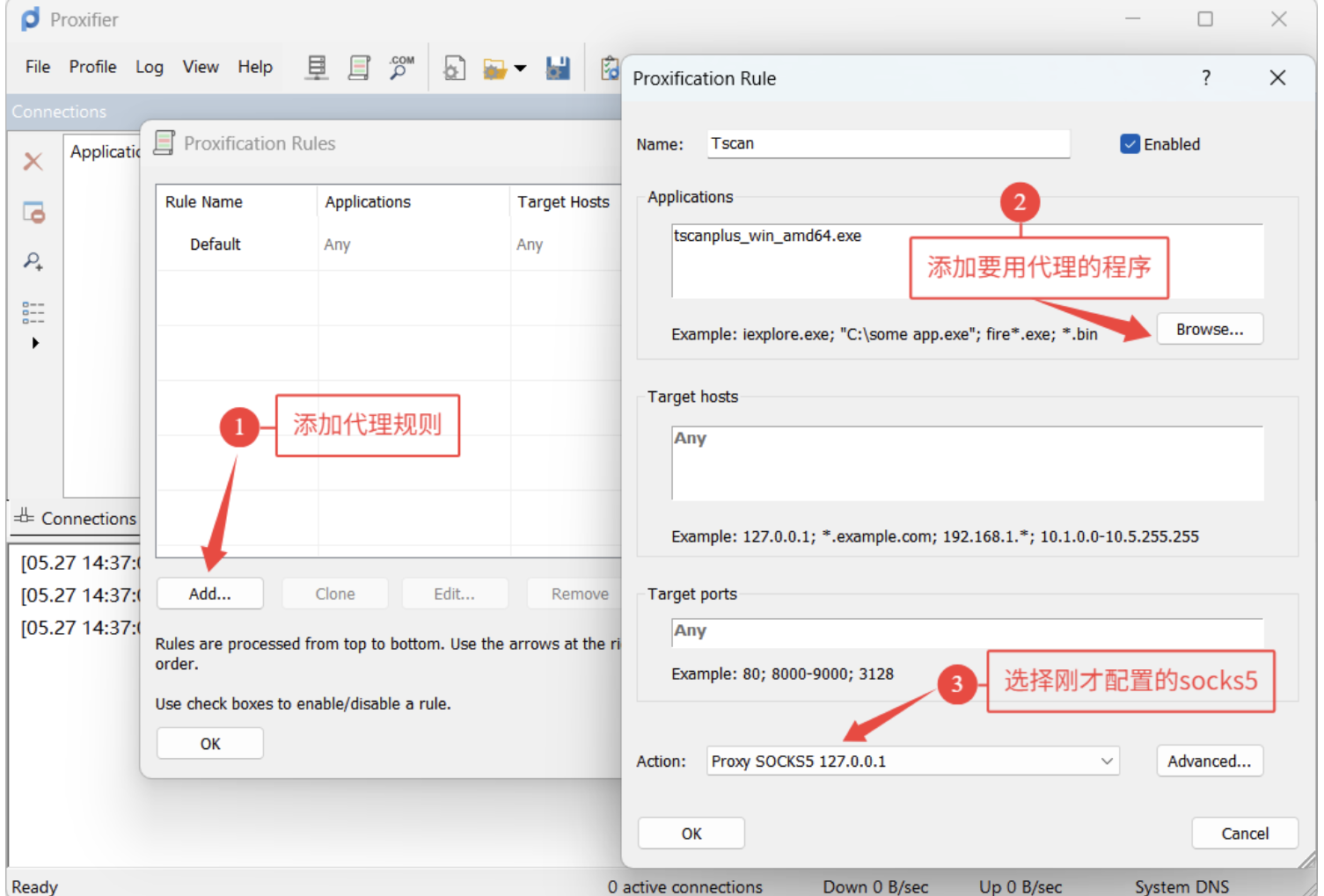Image resolution: width=1324 pixels, height=896 pixels.
Task: Open the Log menu
Action: coord(150,67)
